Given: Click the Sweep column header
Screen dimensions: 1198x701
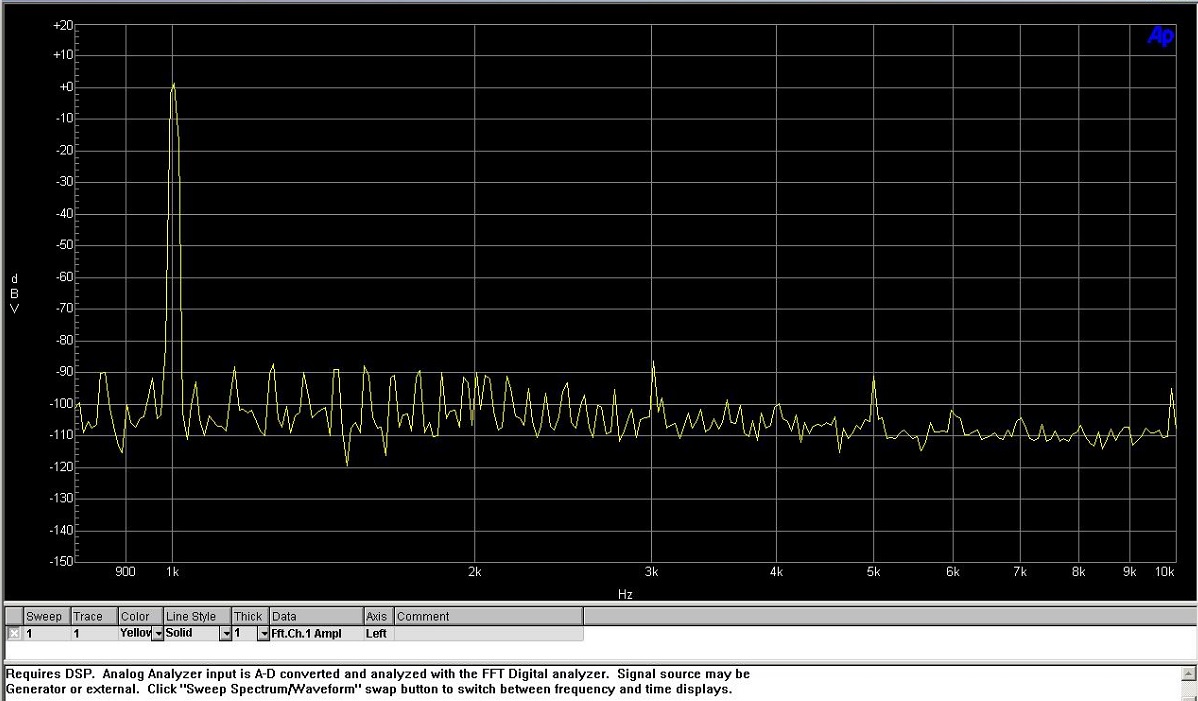Looking at the screenshot, I should pyautogui.click(x=47, y=616).
